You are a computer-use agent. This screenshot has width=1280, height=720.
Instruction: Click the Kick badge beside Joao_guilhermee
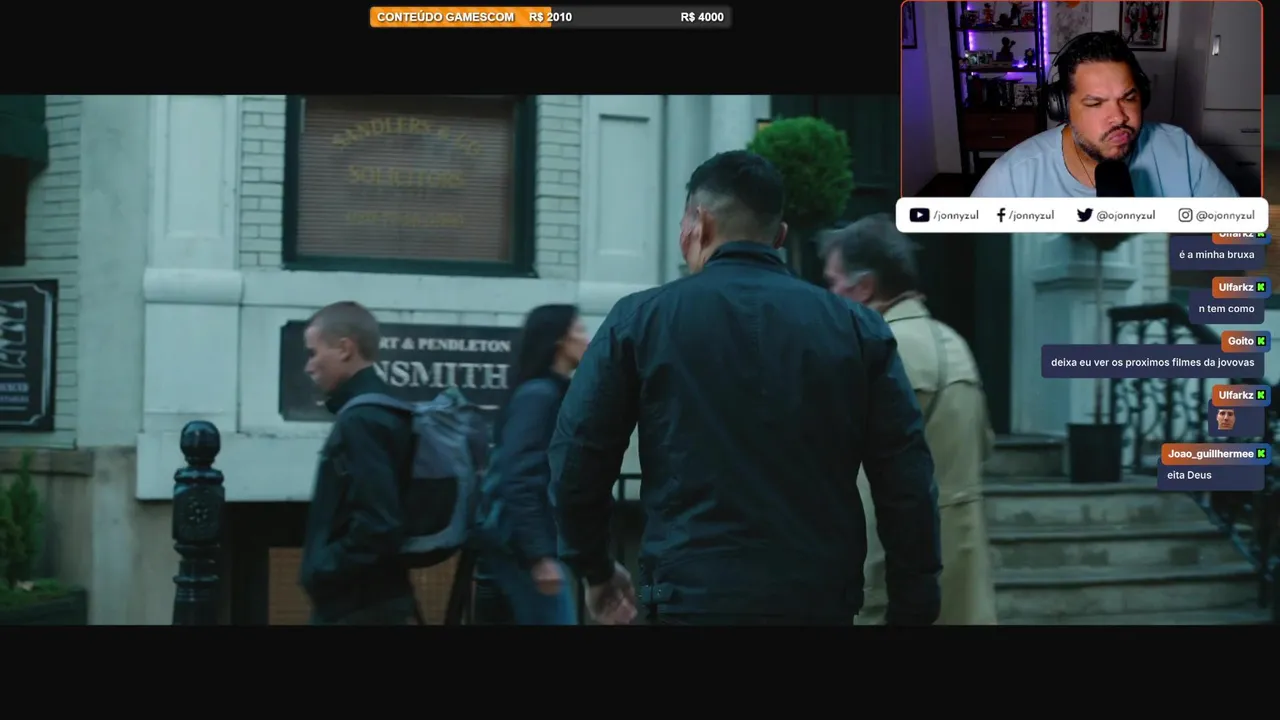[x=1261, y=454]
